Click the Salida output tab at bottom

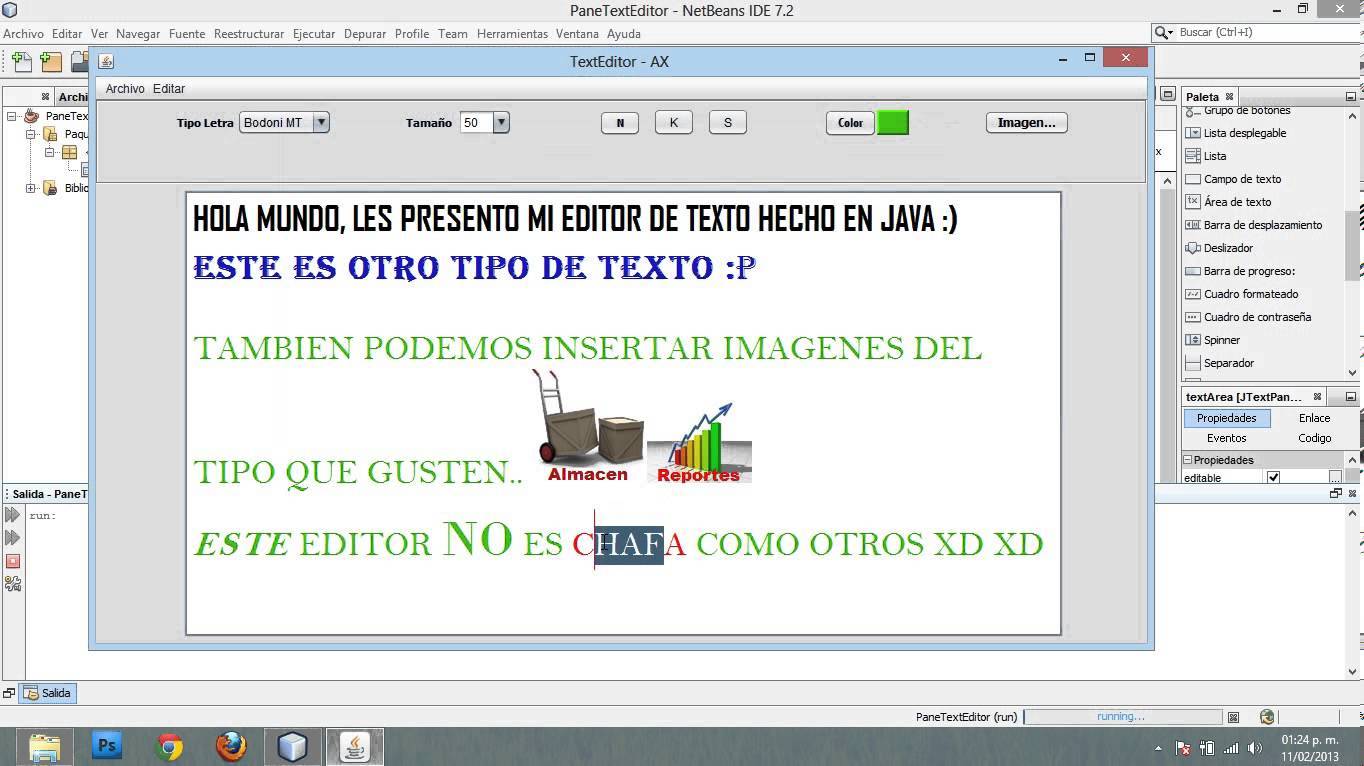49,693
